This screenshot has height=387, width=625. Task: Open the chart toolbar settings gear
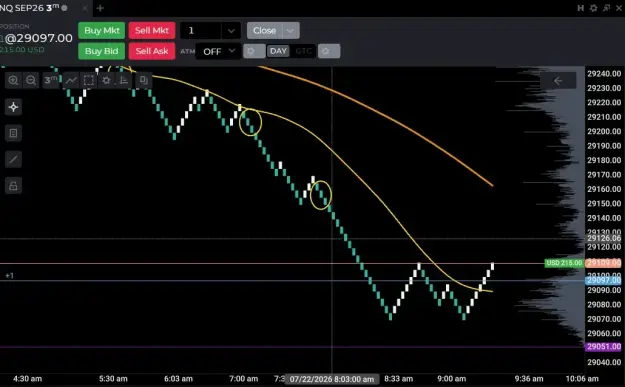106,80
